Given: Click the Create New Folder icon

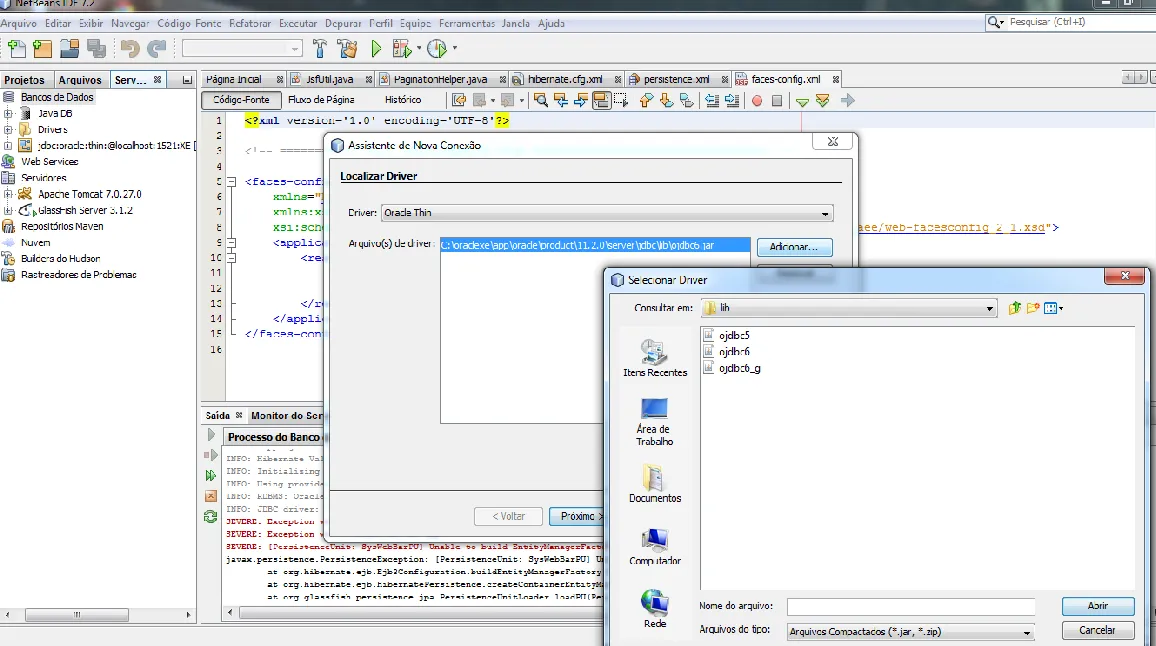Looking at the screenshot, I should tap(1033, 308).
